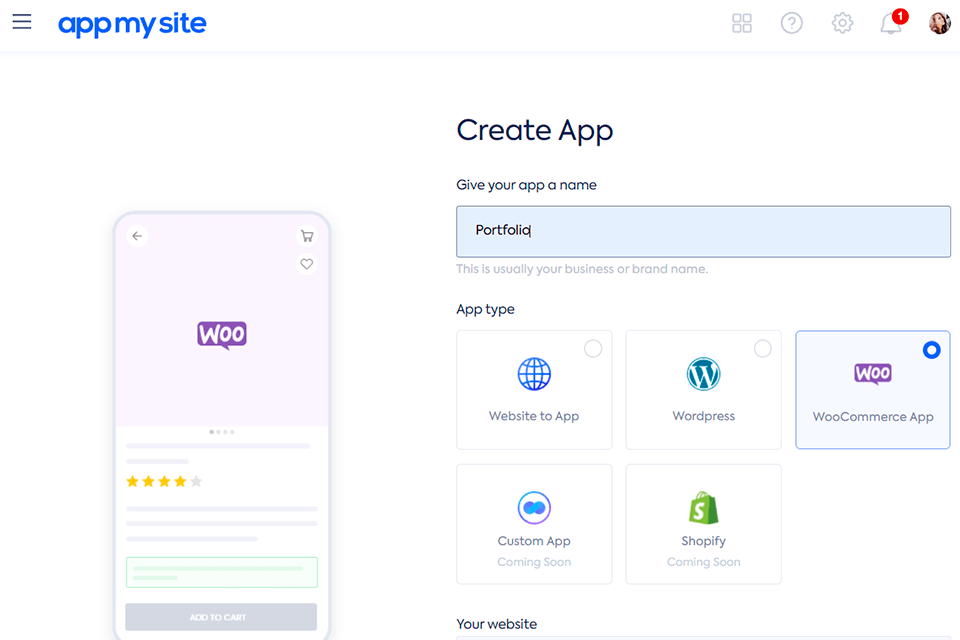Click the red notification count badge
Image resolution: width=960 pixels, height=640 pixels.
tap(900, 16)
